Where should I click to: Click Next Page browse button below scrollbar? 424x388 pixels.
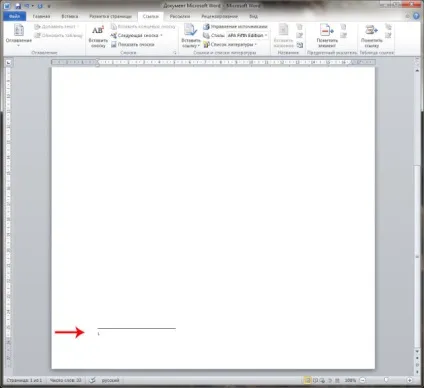[x=417, y=372]
